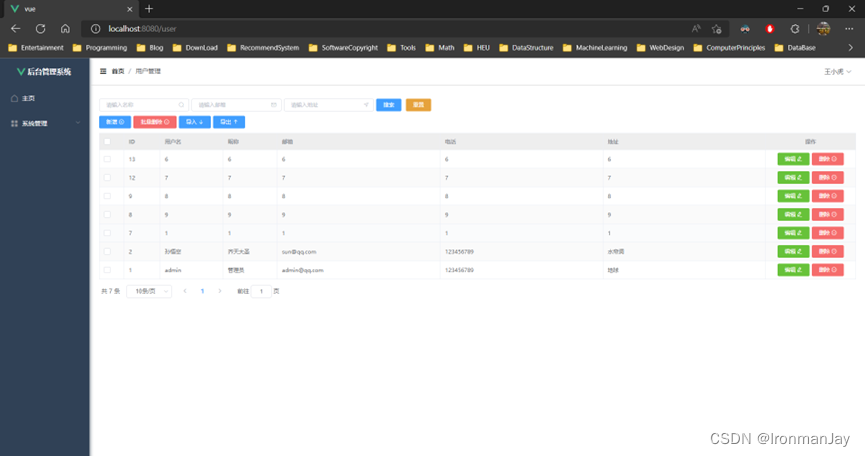This screenshot has width=865, height=456.
Task: Open the browser extensions puzzle icon
Action: (x=795, y=29)
